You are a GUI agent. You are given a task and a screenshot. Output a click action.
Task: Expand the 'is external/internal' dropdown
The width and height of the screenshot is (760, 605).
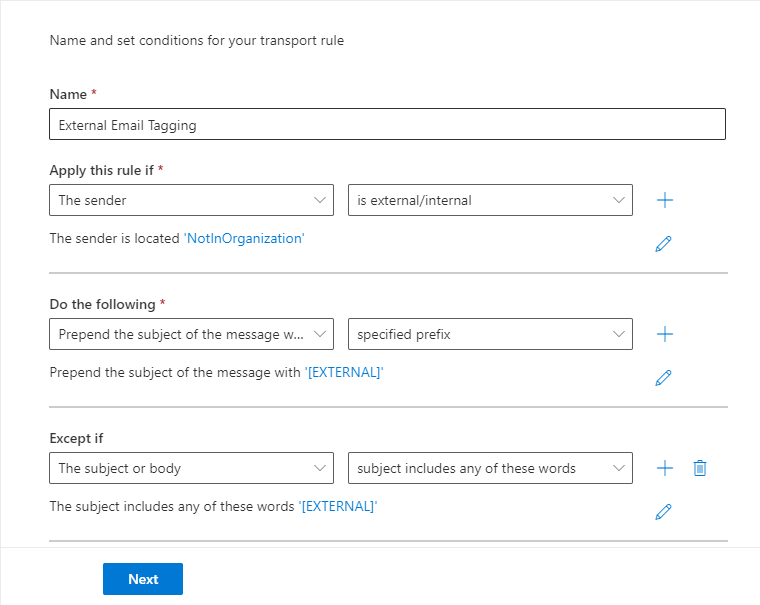[x=490, y=200]
